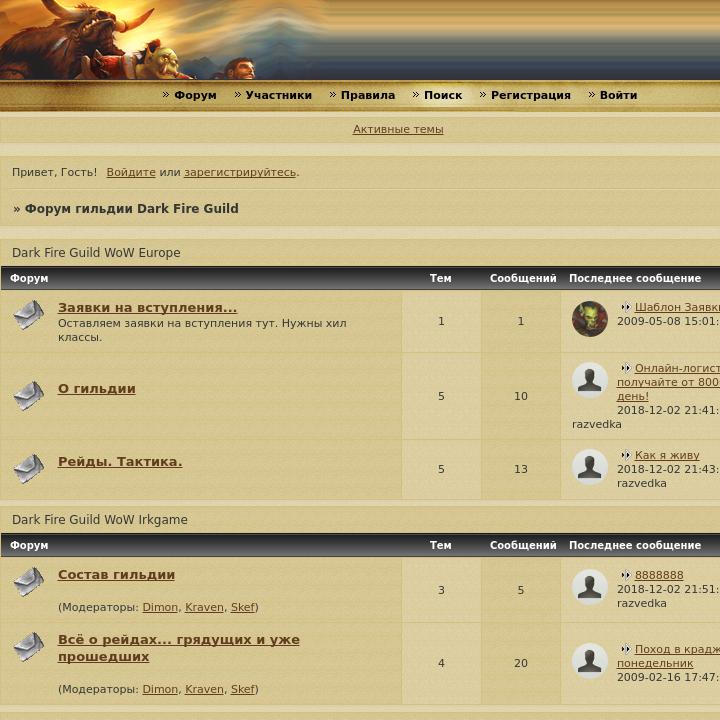This screenshot has width=720, height=720.
Task: Open the Форум navigation item
Action: [195, 95]
